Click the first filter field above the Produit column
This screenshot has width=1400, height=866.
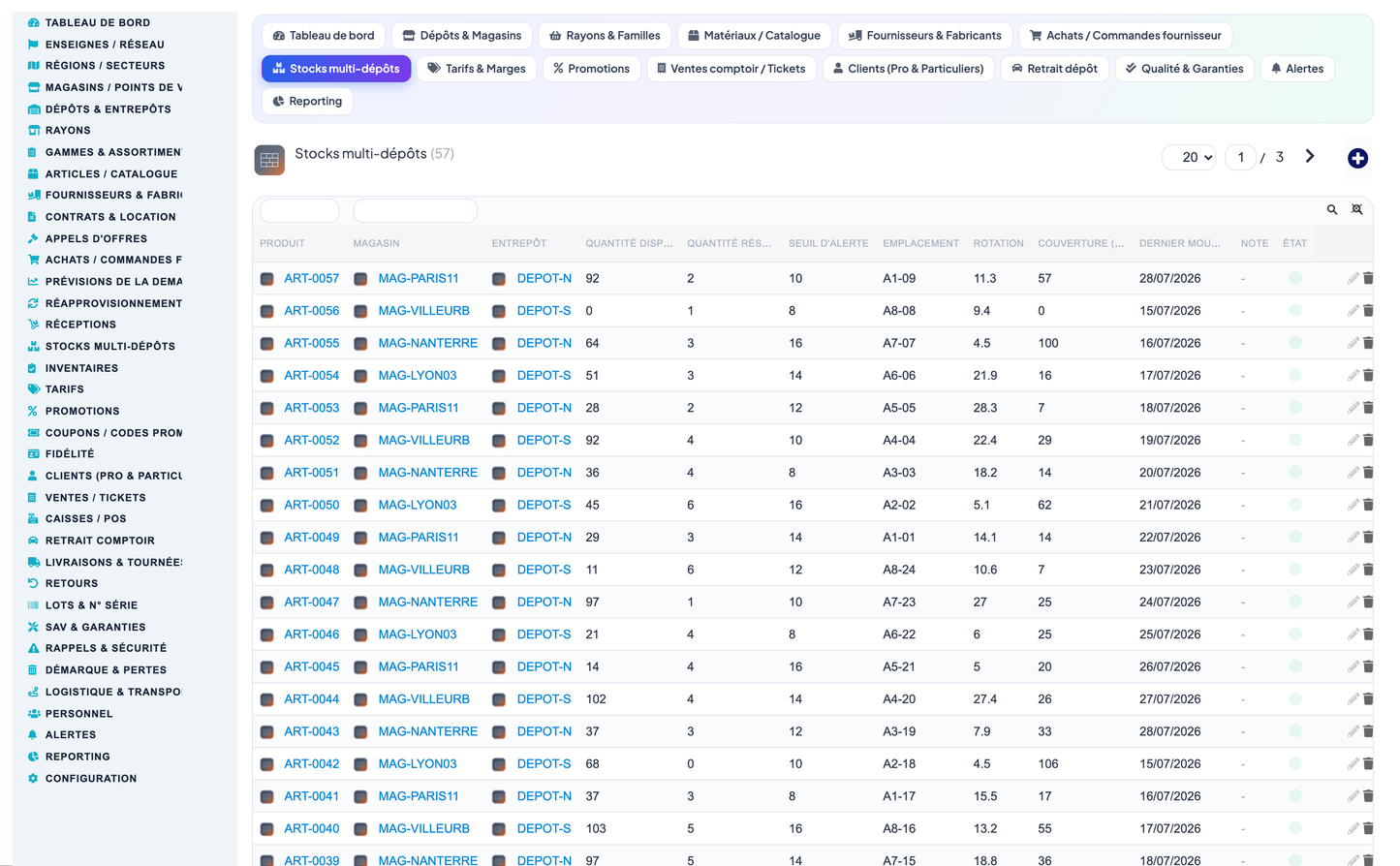pos(299,210)
